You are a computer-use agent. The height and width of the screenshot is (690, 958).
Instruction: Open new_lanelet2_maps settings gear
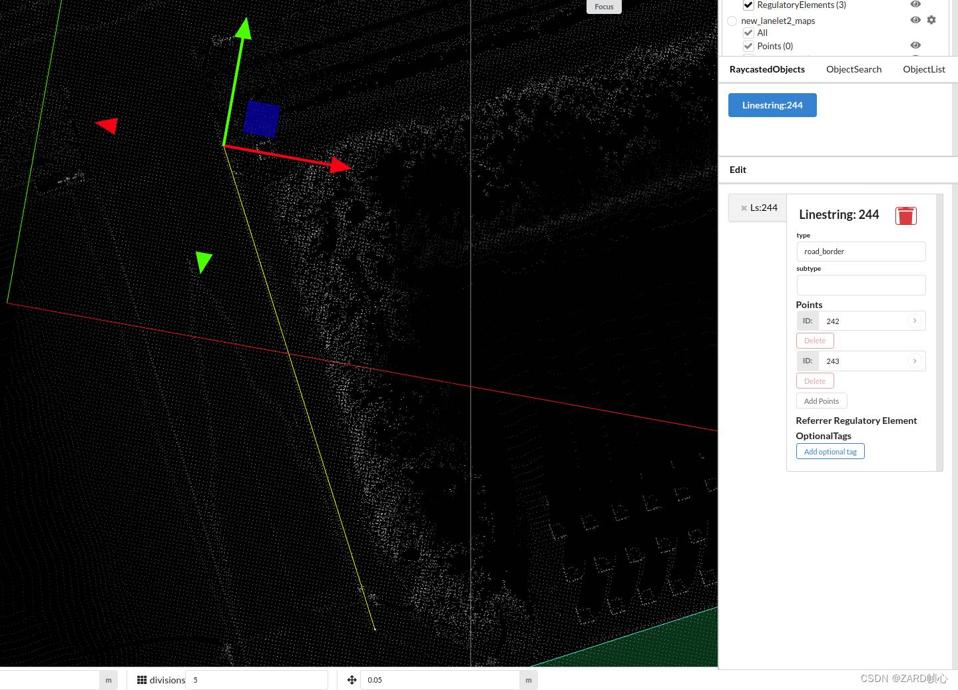pos(931,20)
